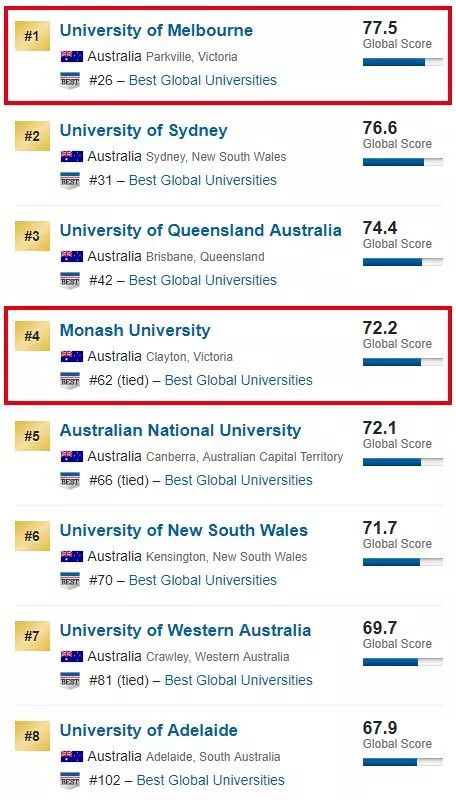Click Australian flag icon under Monash University
The image size is (456, 800).
tap(71, 356)
